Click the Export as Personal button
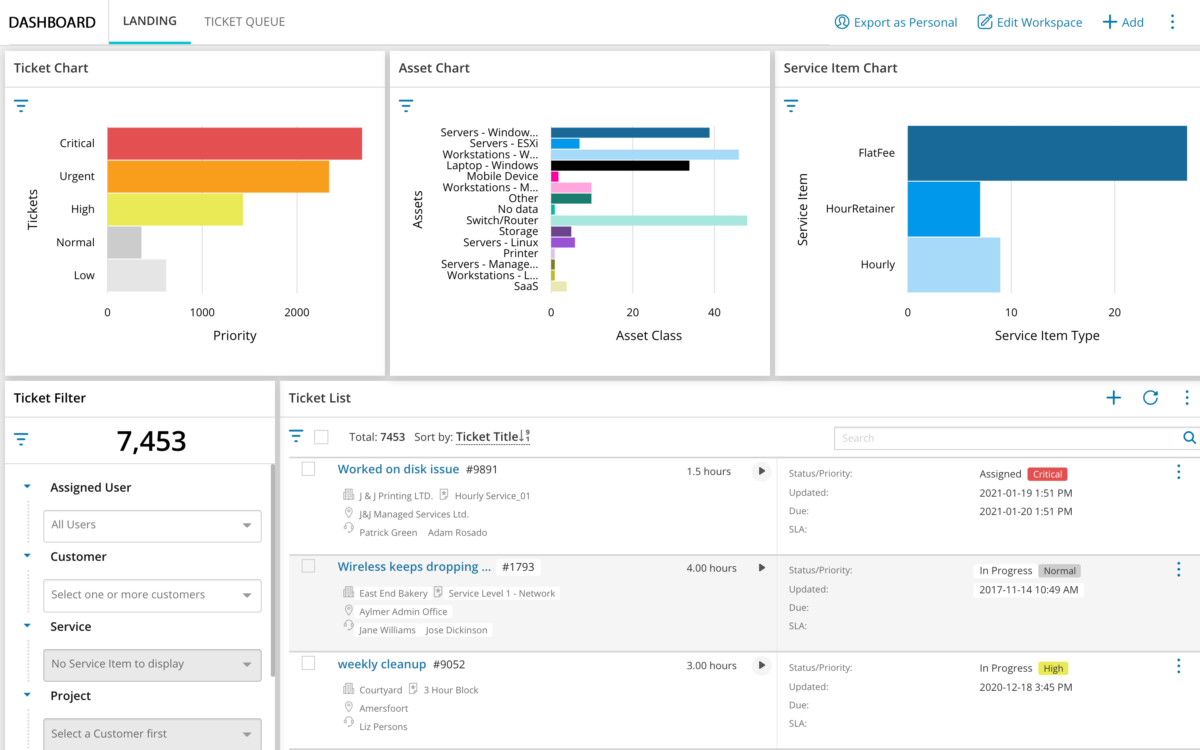Screen dimensions: 1200x750 point(895,21)
